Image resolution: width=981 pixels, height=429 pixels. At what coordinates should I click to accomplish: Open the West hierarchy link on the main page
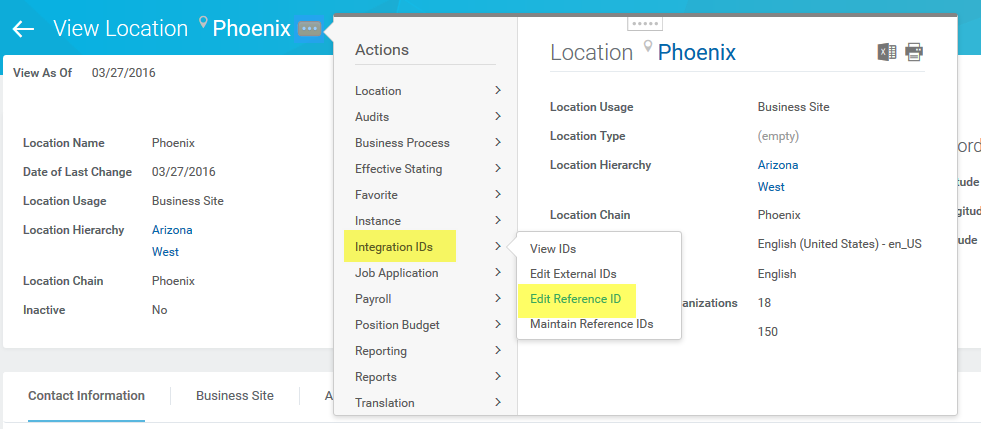(x=165, y=252)
